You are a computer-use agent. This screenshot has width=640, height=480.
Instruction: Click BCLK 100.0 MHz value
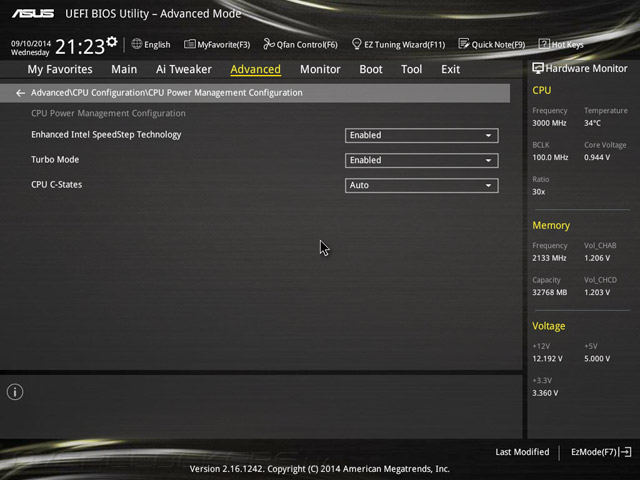click(x=550, y=157)
